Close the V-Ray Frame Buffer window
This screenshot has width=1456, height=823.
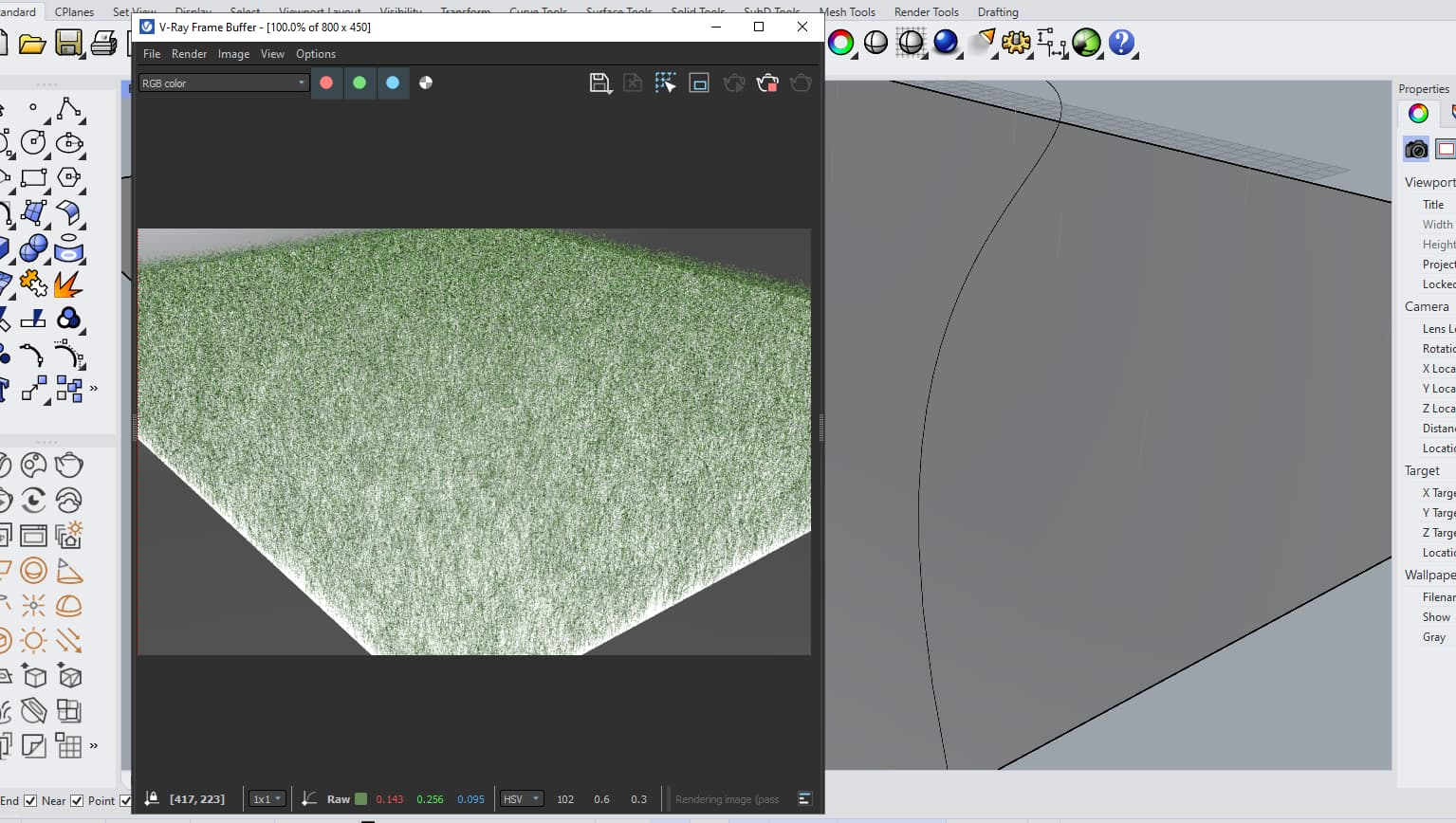point(802,27)
